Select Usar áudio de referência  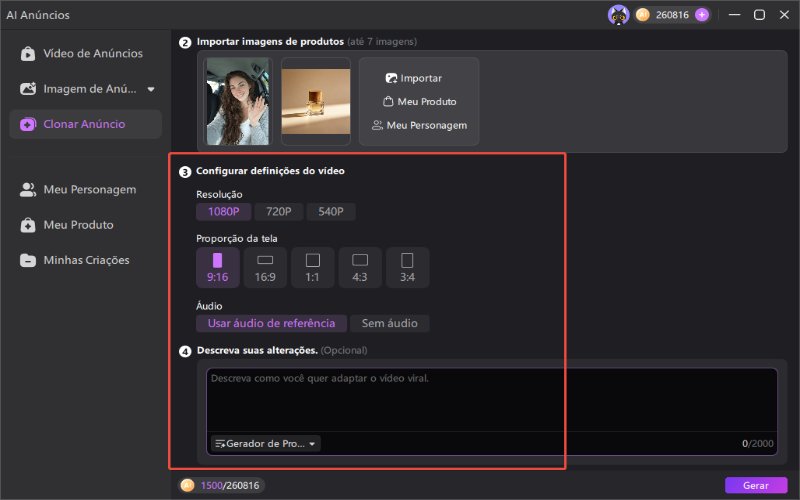click(271, 323)
